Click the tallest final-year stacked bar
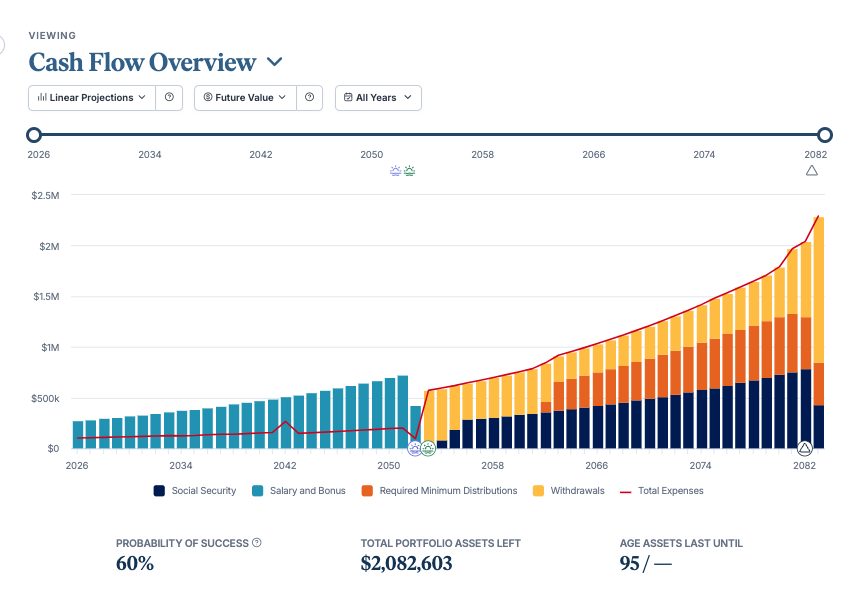 coord(819,333)
